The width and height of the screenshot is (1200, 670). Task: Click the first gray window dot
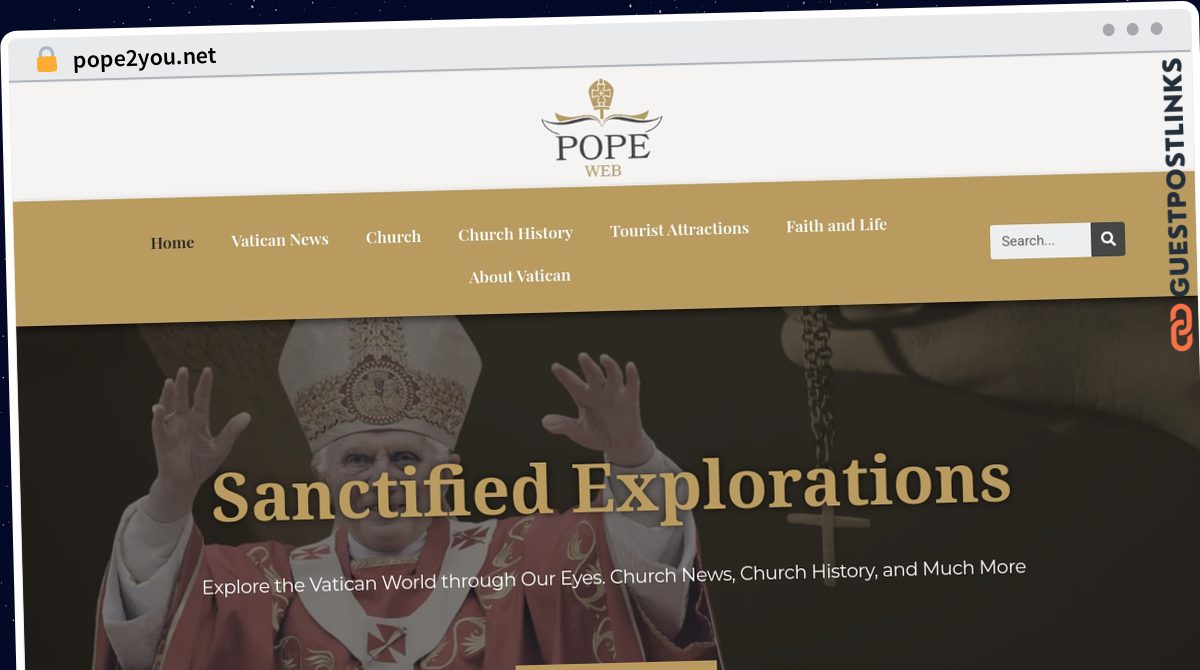(1108, 30)
